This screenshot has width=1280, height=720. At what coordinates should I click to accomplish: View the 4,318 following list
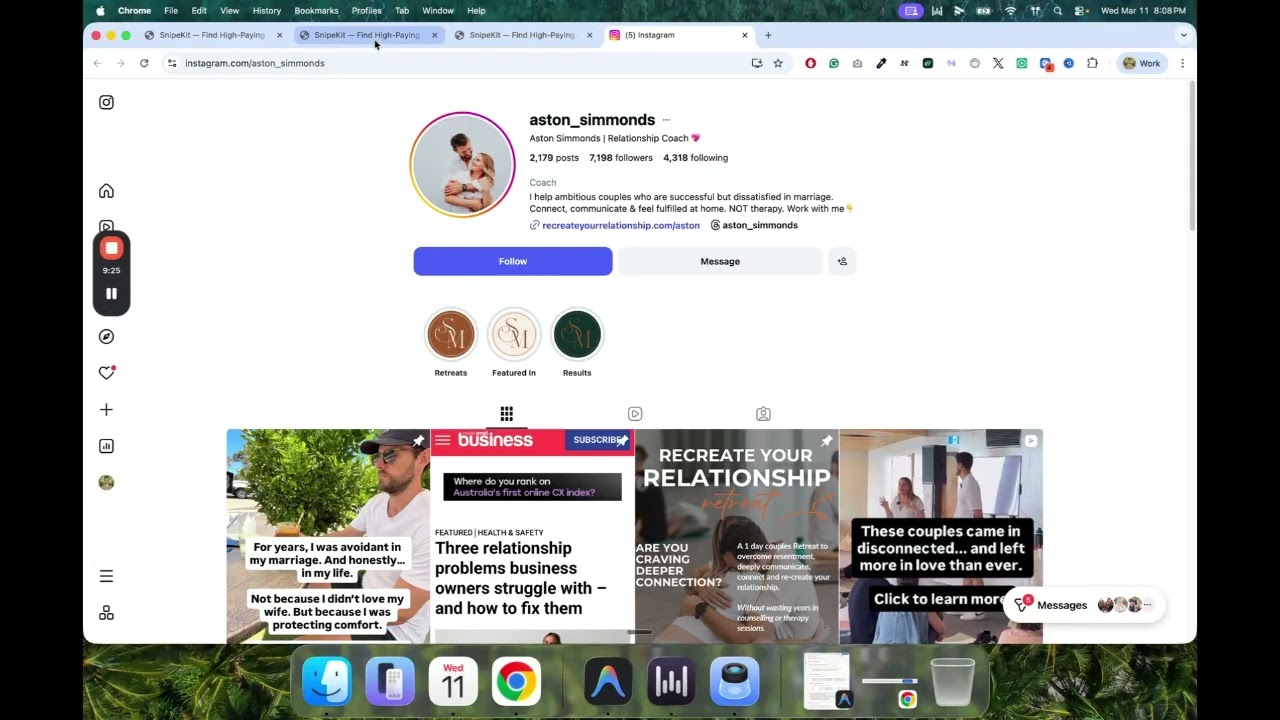pos(695,158)
